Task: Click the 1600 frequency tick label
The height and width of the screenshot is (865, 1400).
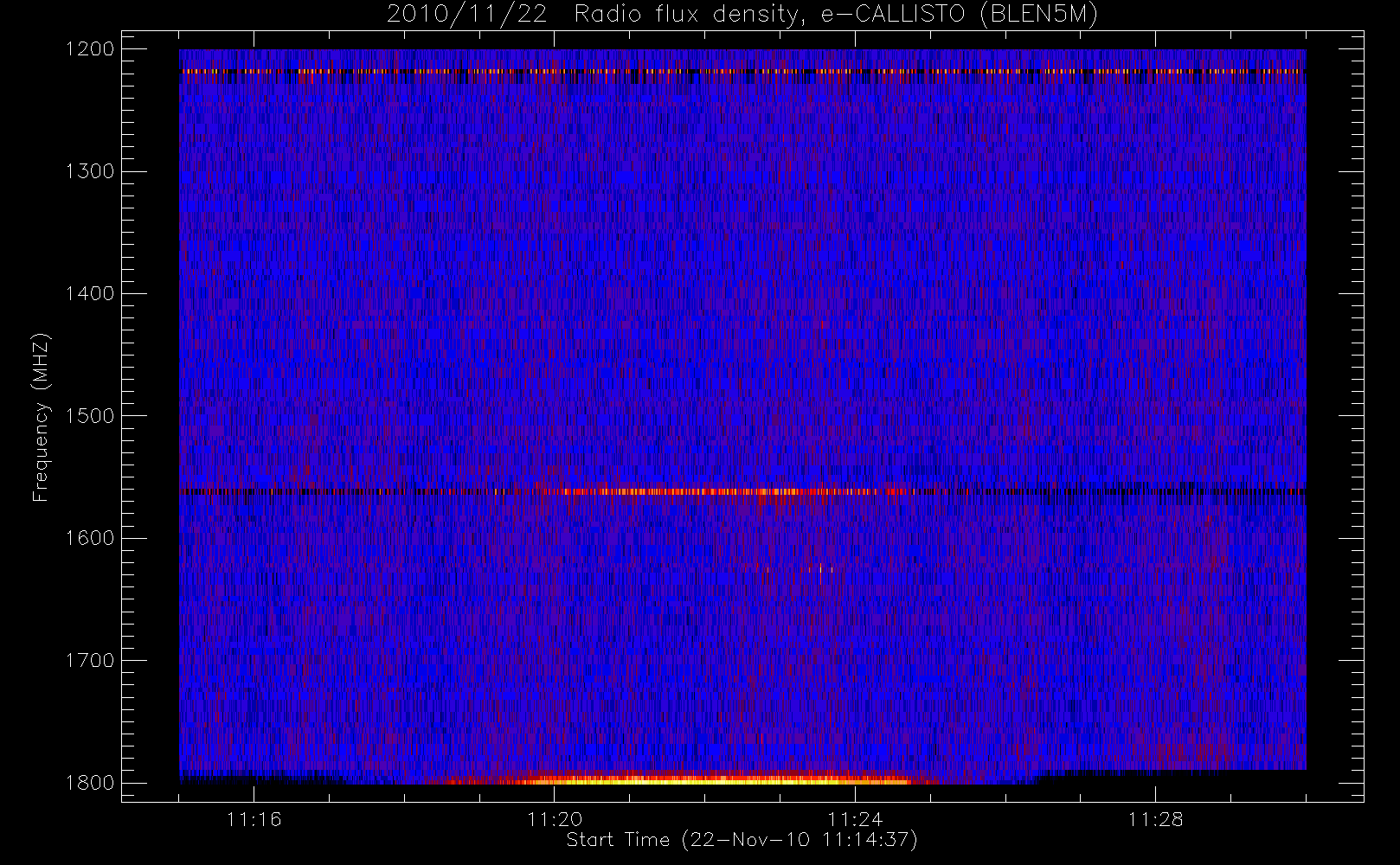Action: pyautogui.click(x=90, y=538)
